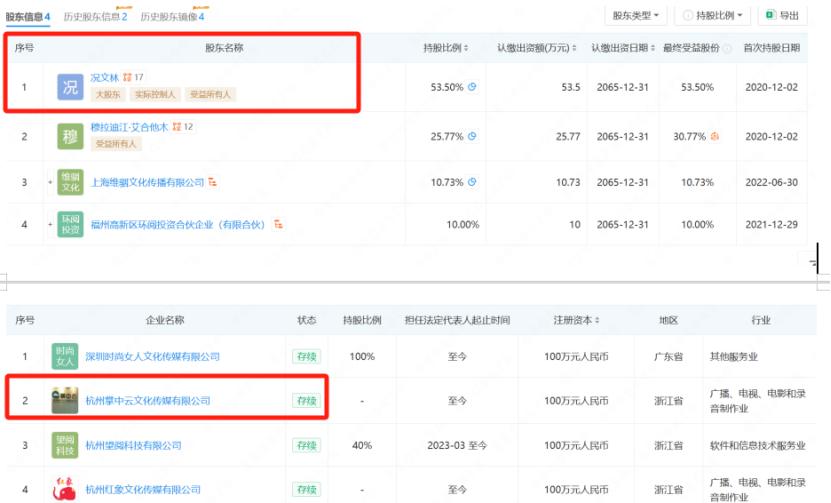
Task: Open link 杭州望阅科技有限公司
Action: point(133,445)
